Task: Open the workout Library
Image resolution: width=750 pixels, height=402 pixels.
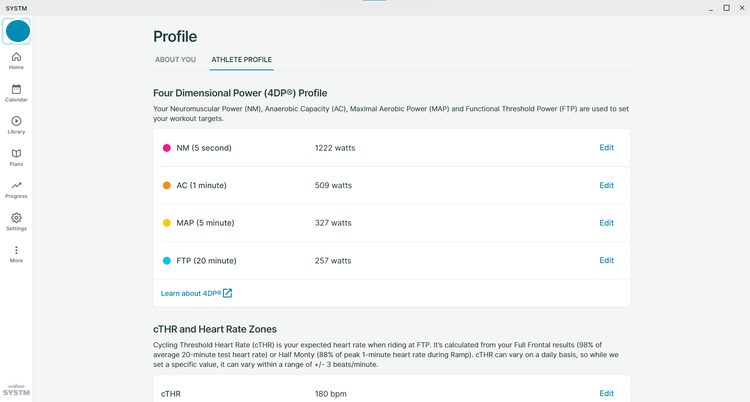Action: (x=16, y=125)
